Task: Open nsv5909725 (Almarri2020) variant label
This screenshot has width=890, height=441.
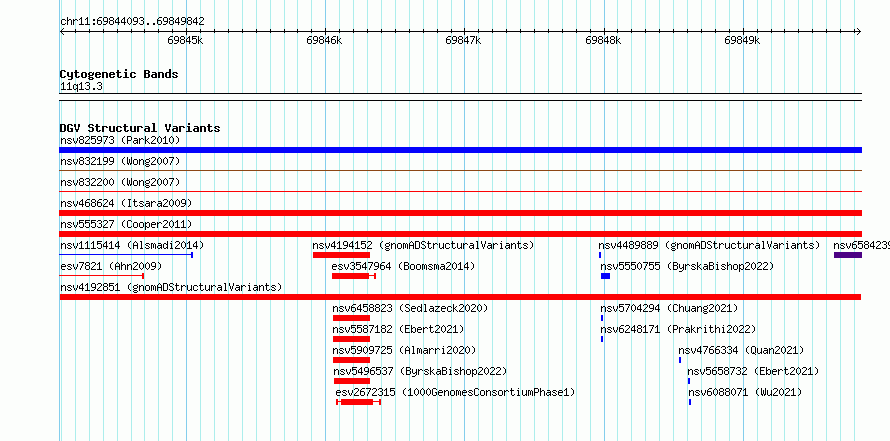Action: tap(404, 350)
